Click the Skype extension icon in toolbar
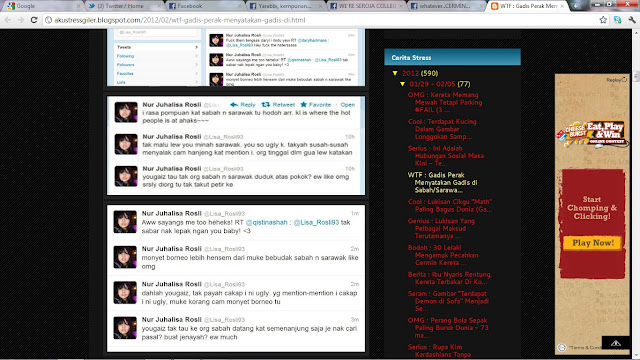The height and width of the screenshot is (360, 640). [618, 20]
